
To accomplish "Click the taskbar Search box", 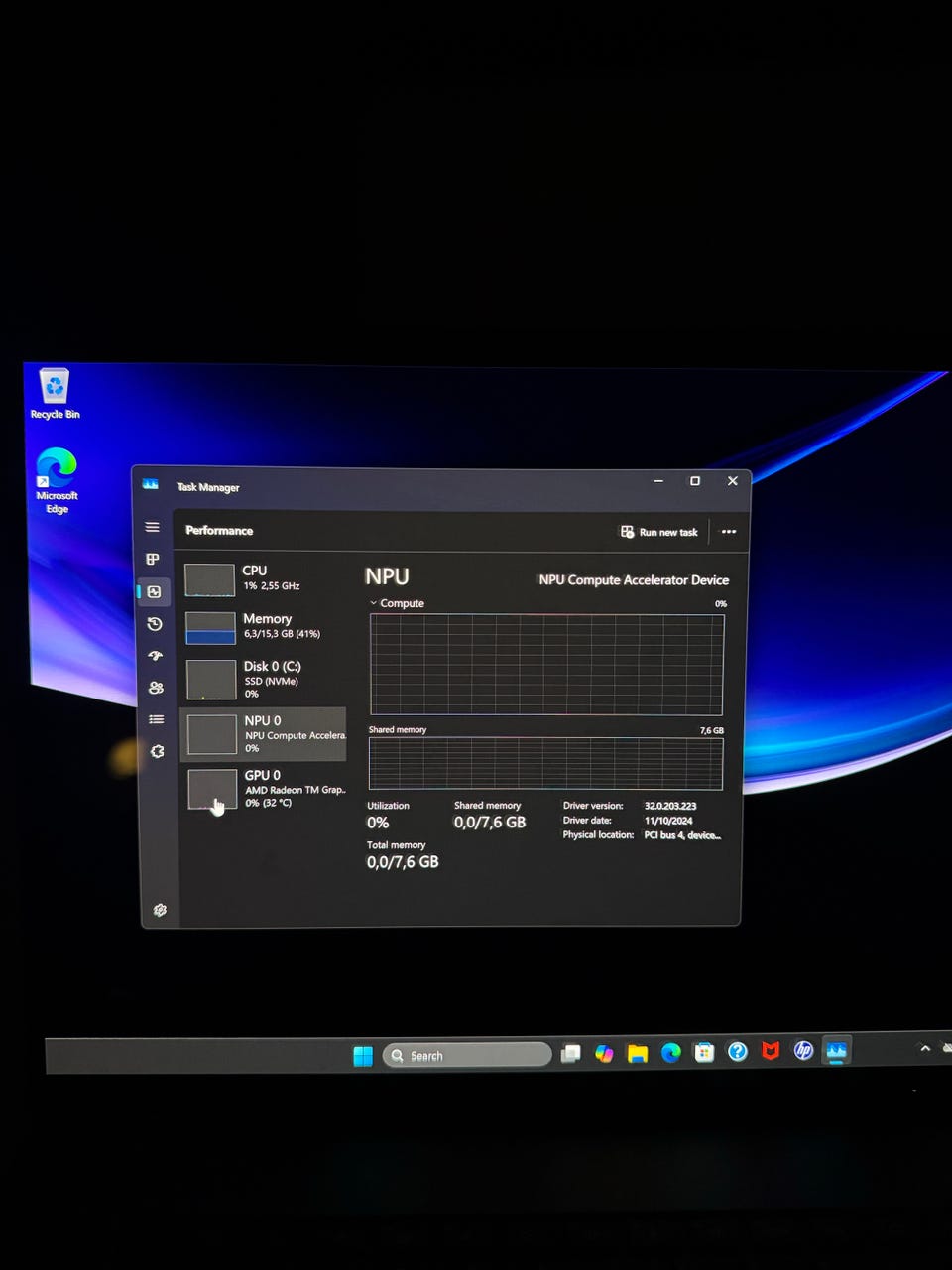I will pos(467,1055).
